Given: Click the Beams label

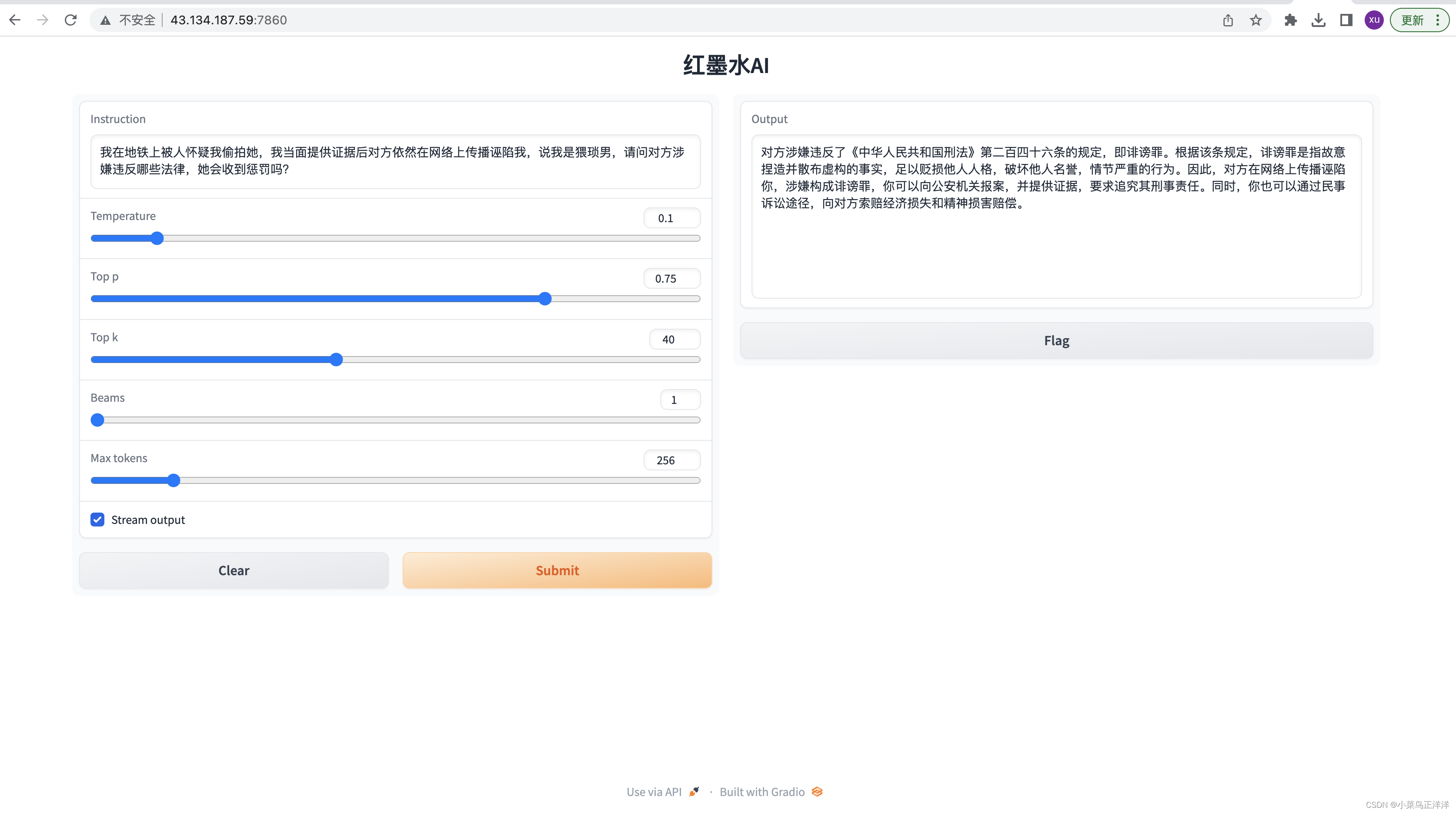Looking at the screenshot, I should (x=107, y=398).
